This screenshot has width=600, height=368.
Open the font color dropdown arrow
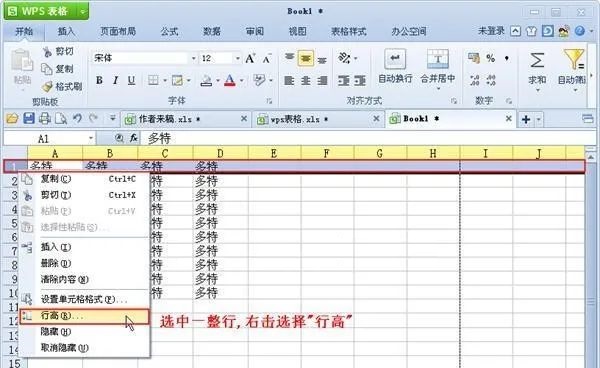(241, 81)
